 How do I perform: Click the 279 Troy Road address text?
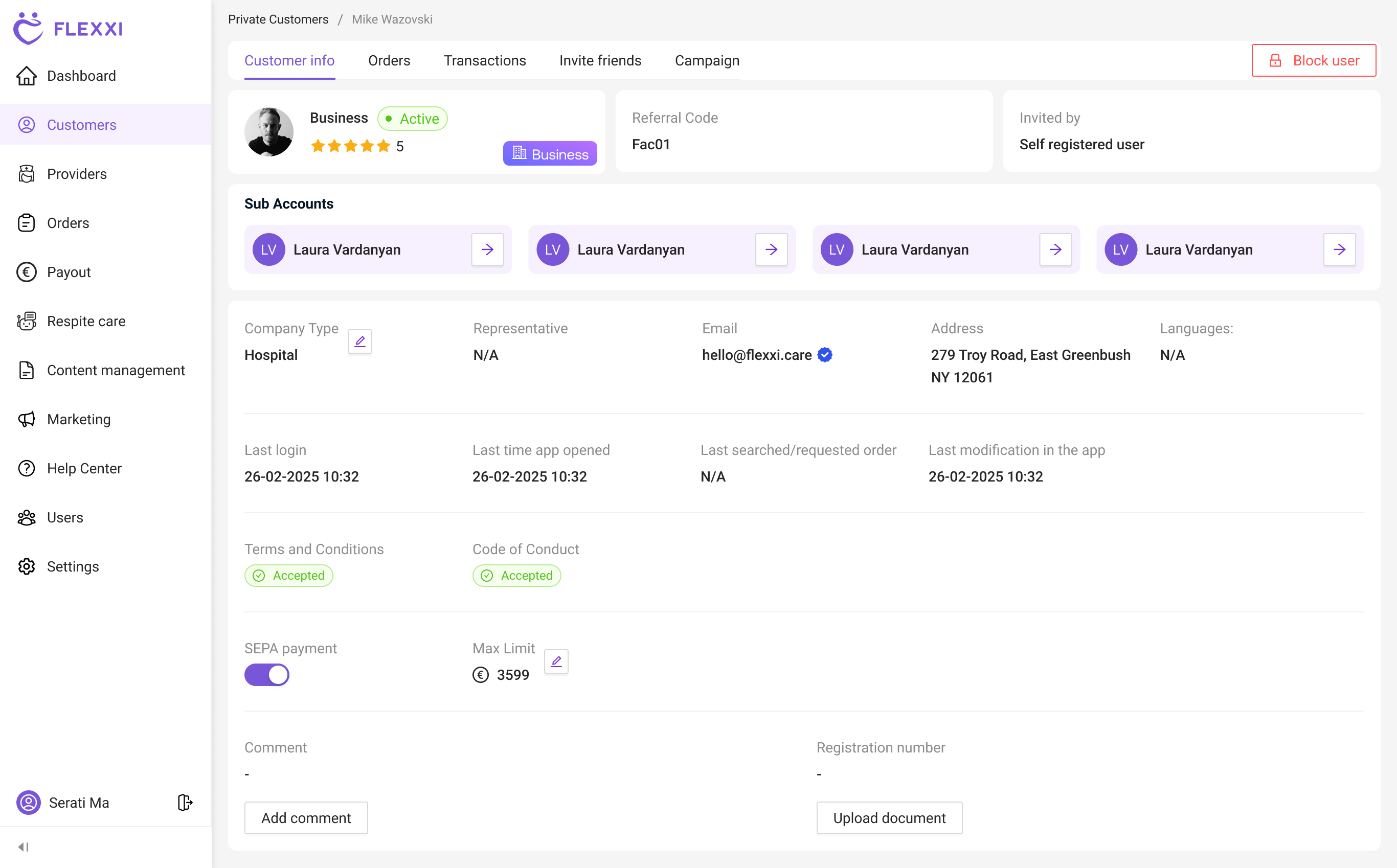point(1031,366)
